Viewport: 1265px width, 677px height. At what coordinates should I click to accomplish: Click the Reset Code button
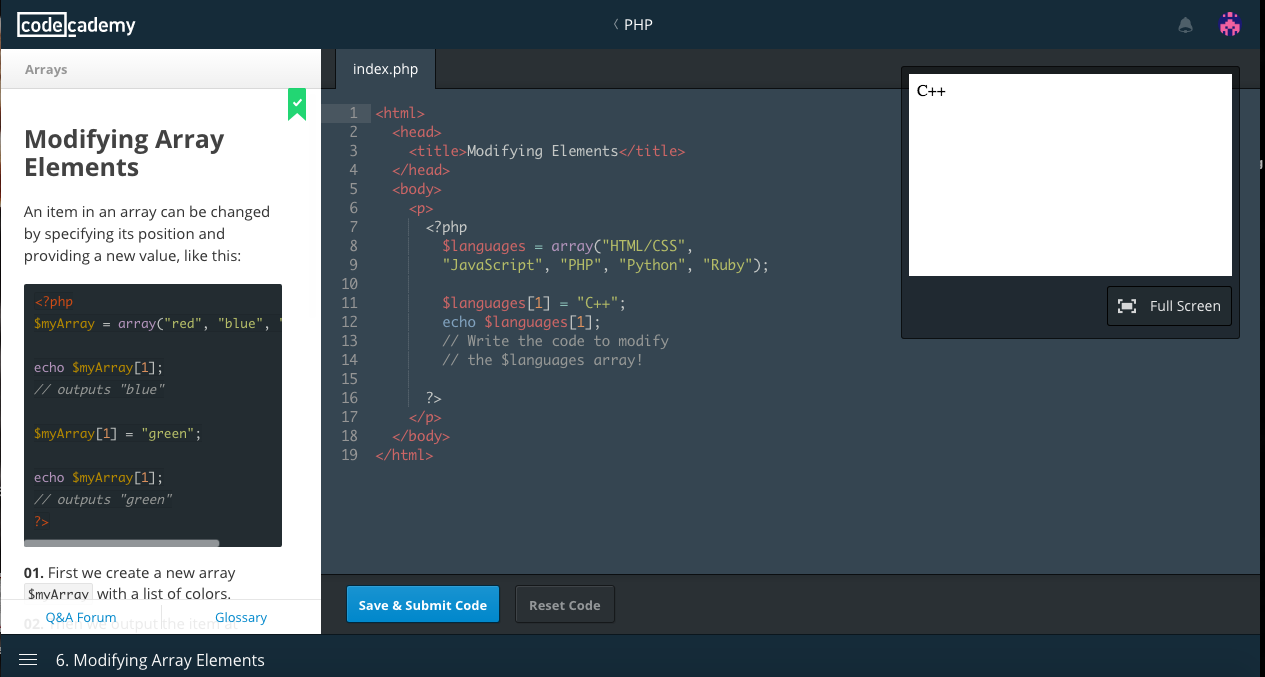[565, 605]
